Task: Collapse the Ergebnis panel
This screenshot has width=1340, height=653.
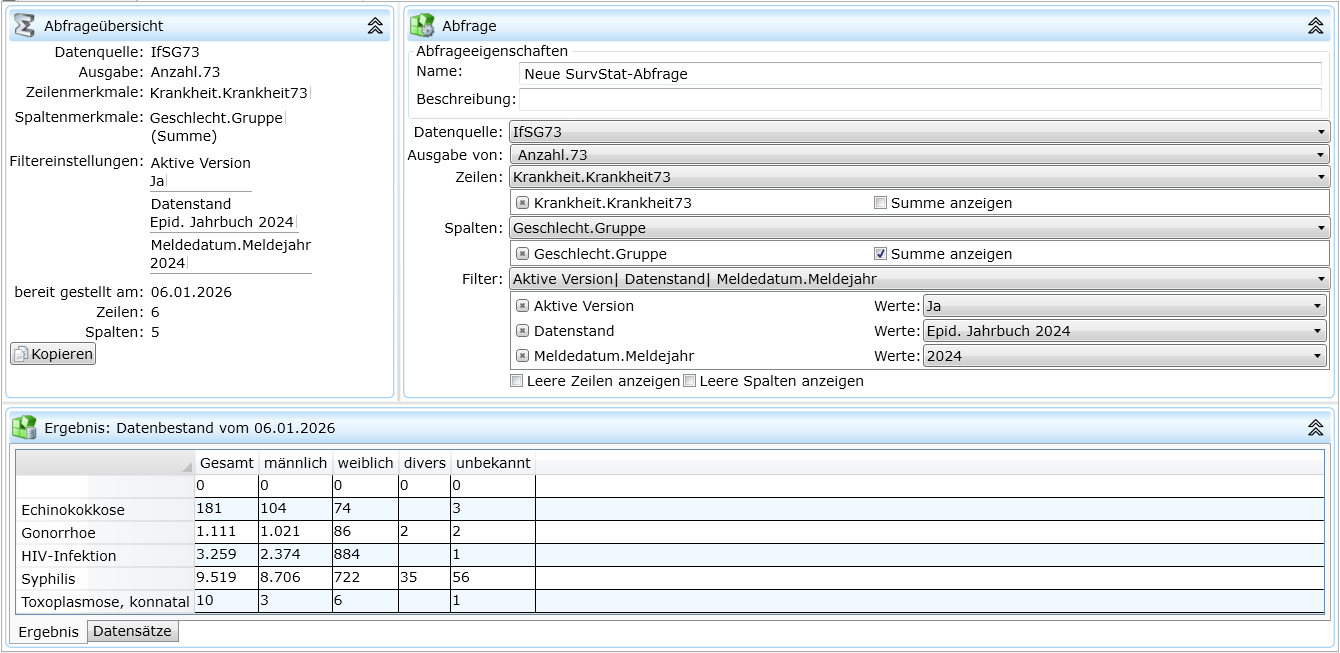Action: click(x=1316, y=428)
